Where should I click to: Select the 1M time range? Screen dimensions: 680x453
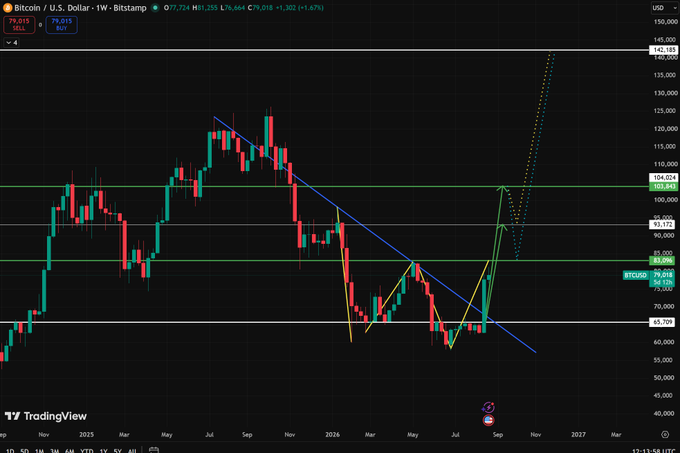[39, 450]
